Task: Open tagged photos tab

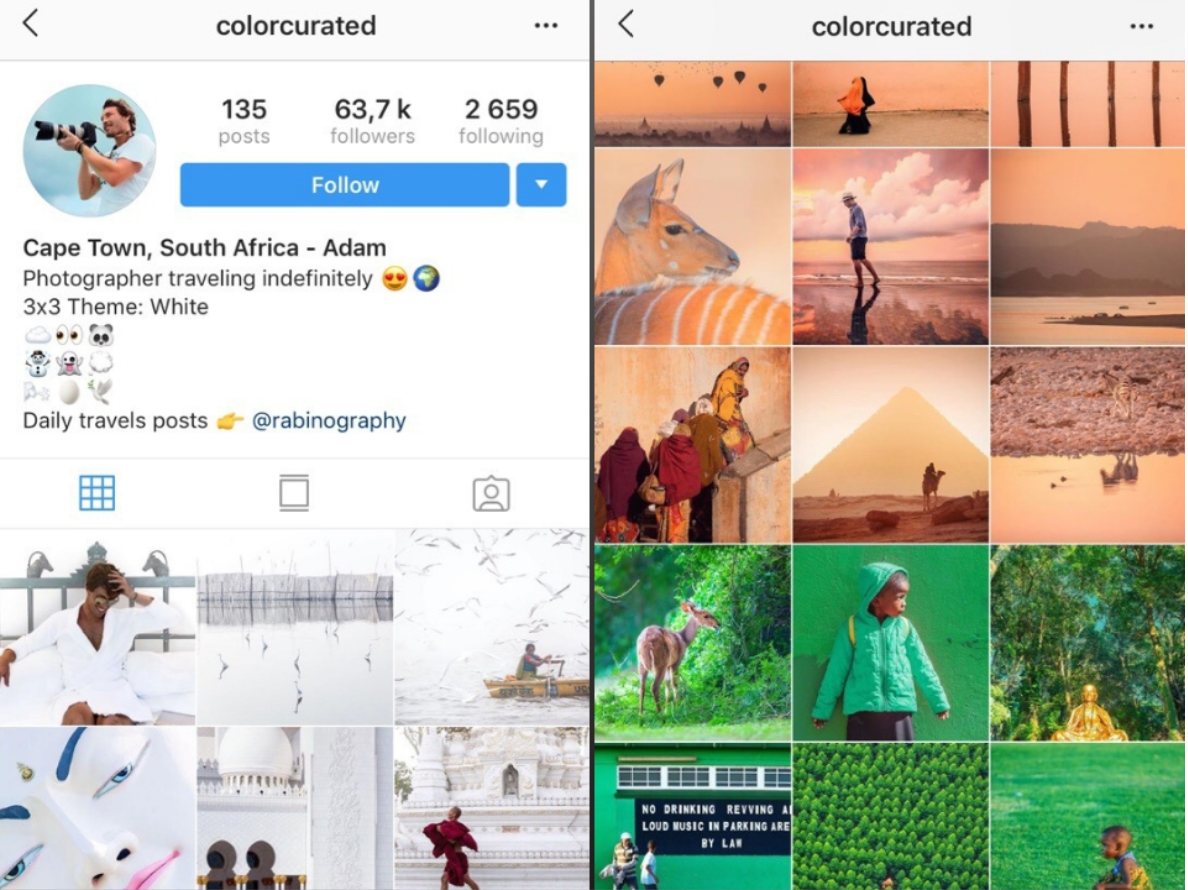Action: (491, 493)
